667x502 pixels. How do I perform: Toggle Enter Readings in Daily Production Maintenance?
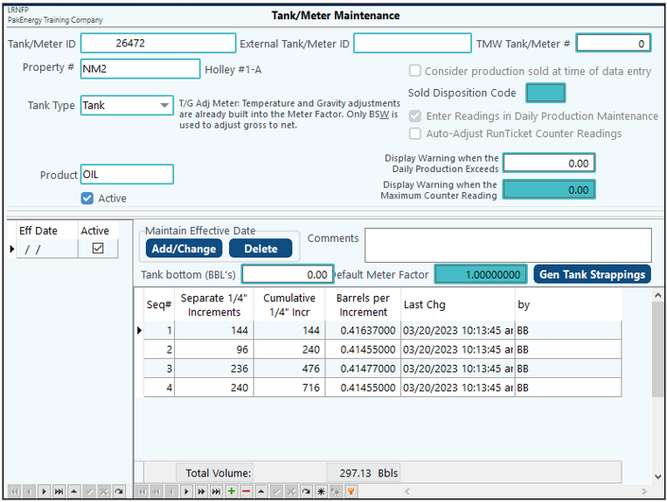(x=415, y=116)
